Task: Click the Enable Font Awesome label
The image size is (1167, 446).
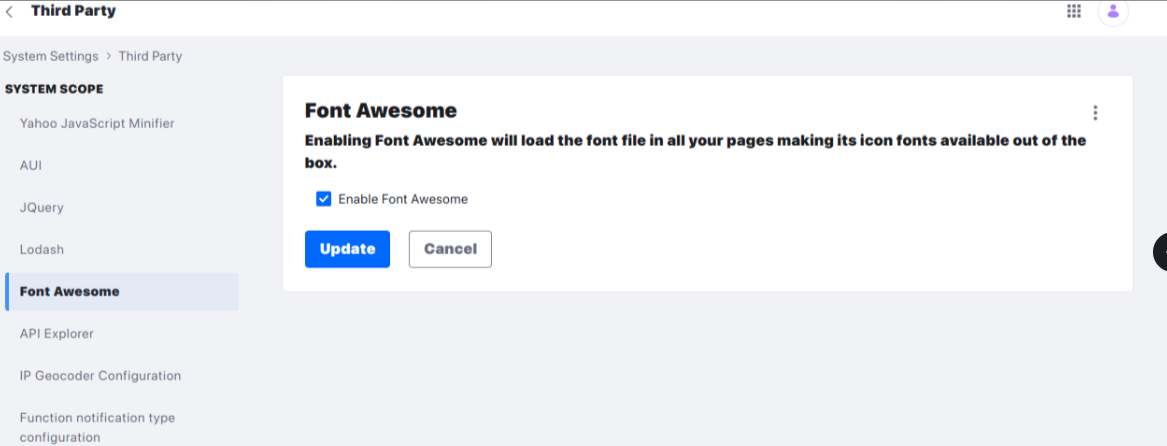Action: pyautogui.click(x=403, y=199)
